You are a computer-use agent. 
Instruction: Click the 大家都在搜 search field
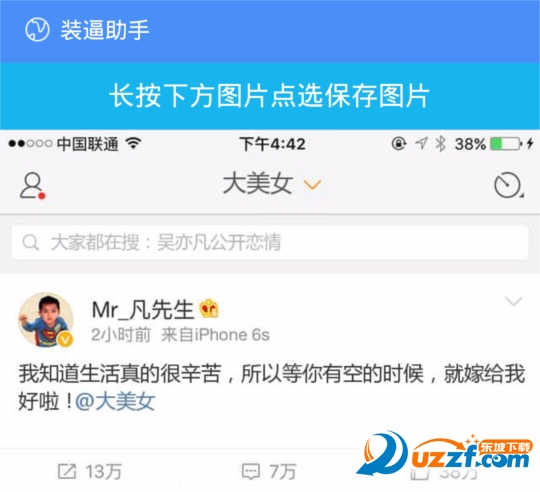tap(270, 242)
